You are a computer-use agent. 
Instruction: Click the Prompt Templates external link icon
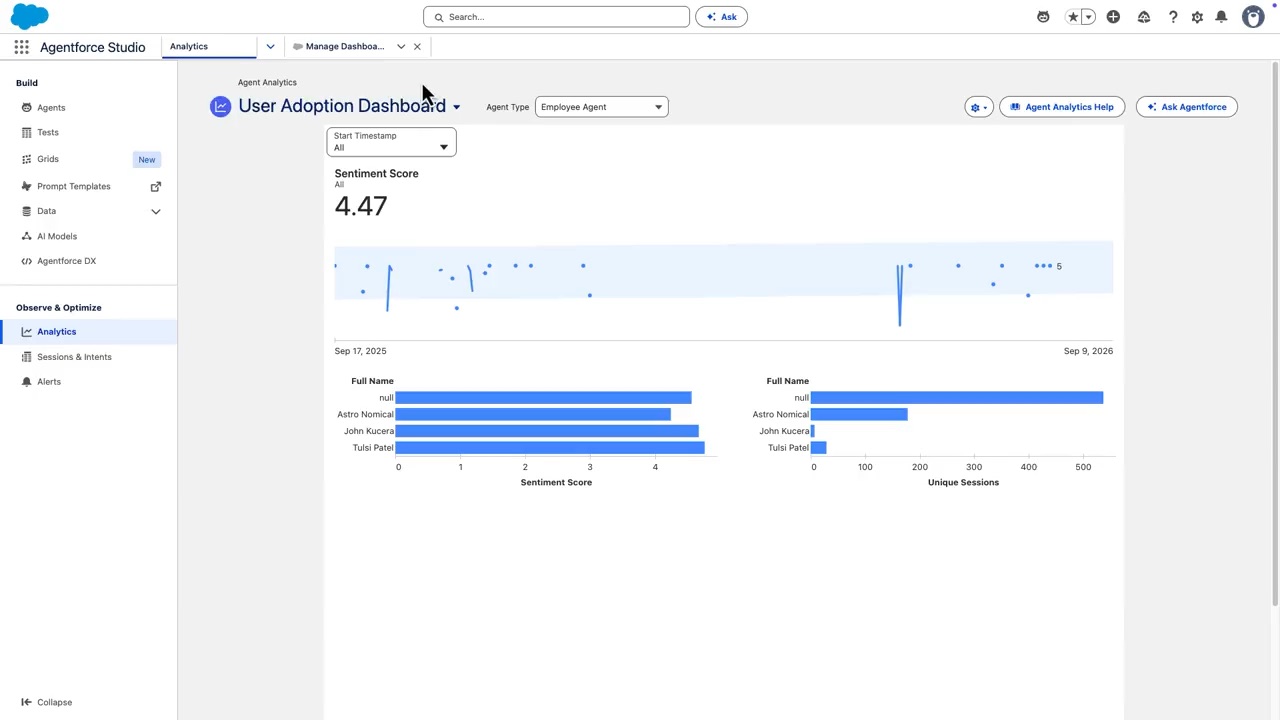pyautogui.click(x=155, y=186)
